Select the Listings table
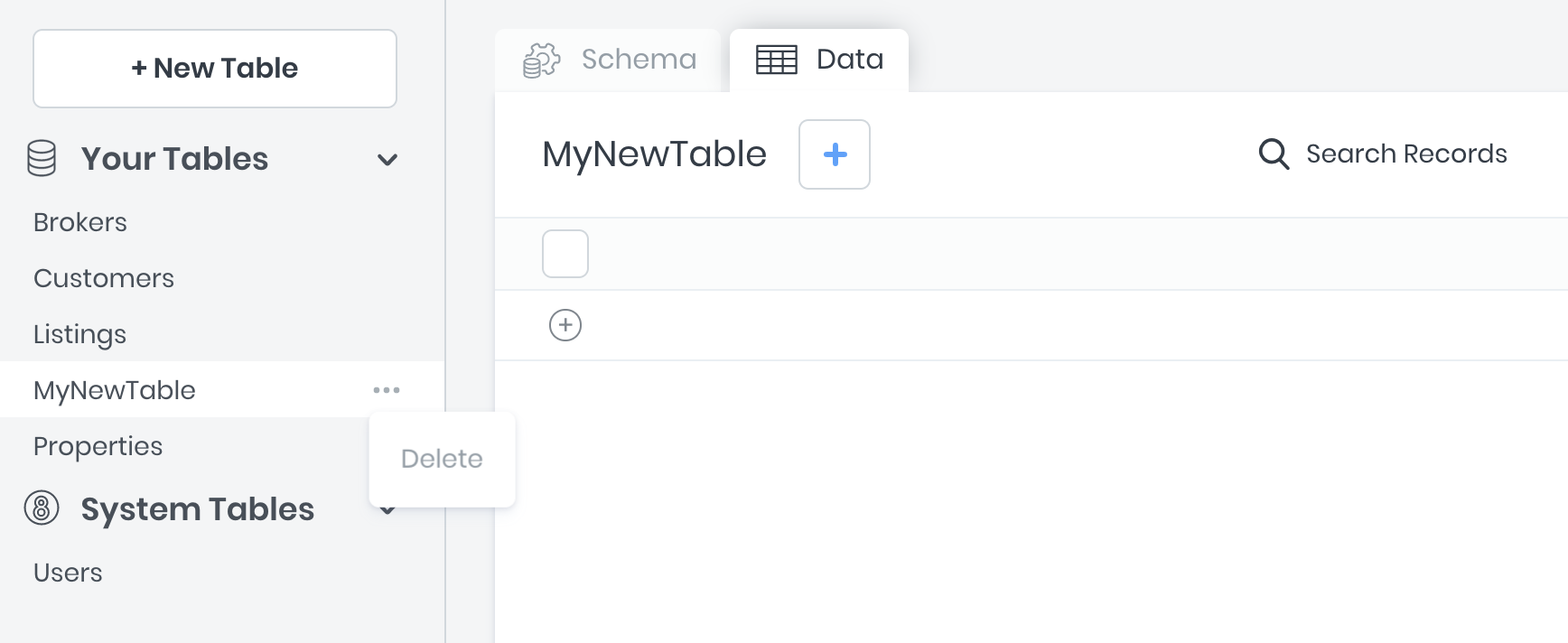This screenshot has width=1568, height=643. tap(79, 334)
